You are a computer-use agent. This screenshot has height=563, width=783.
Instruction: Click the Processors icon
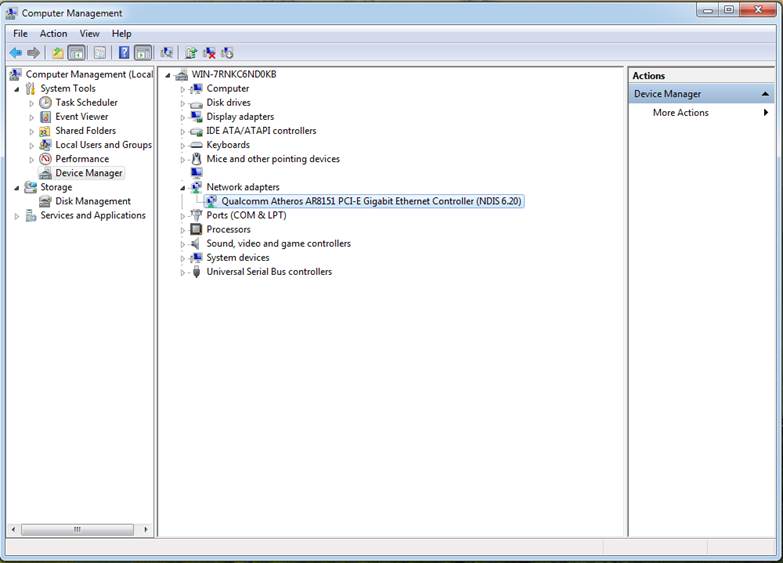pyautogui.click(x=196, y=229)
